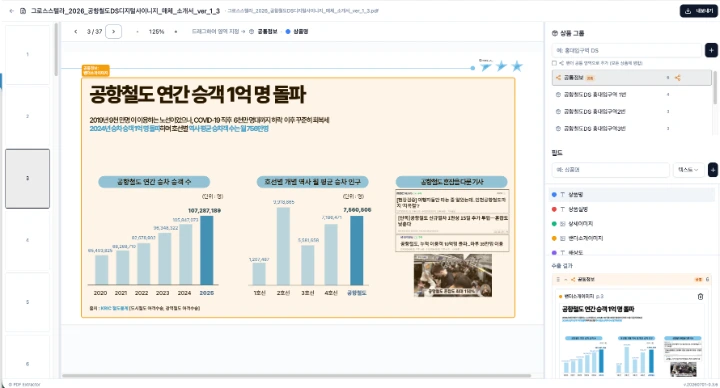Viewport: 720px width, 388px height.
Task: Open page 1 thumbnail
Action: 28,54
